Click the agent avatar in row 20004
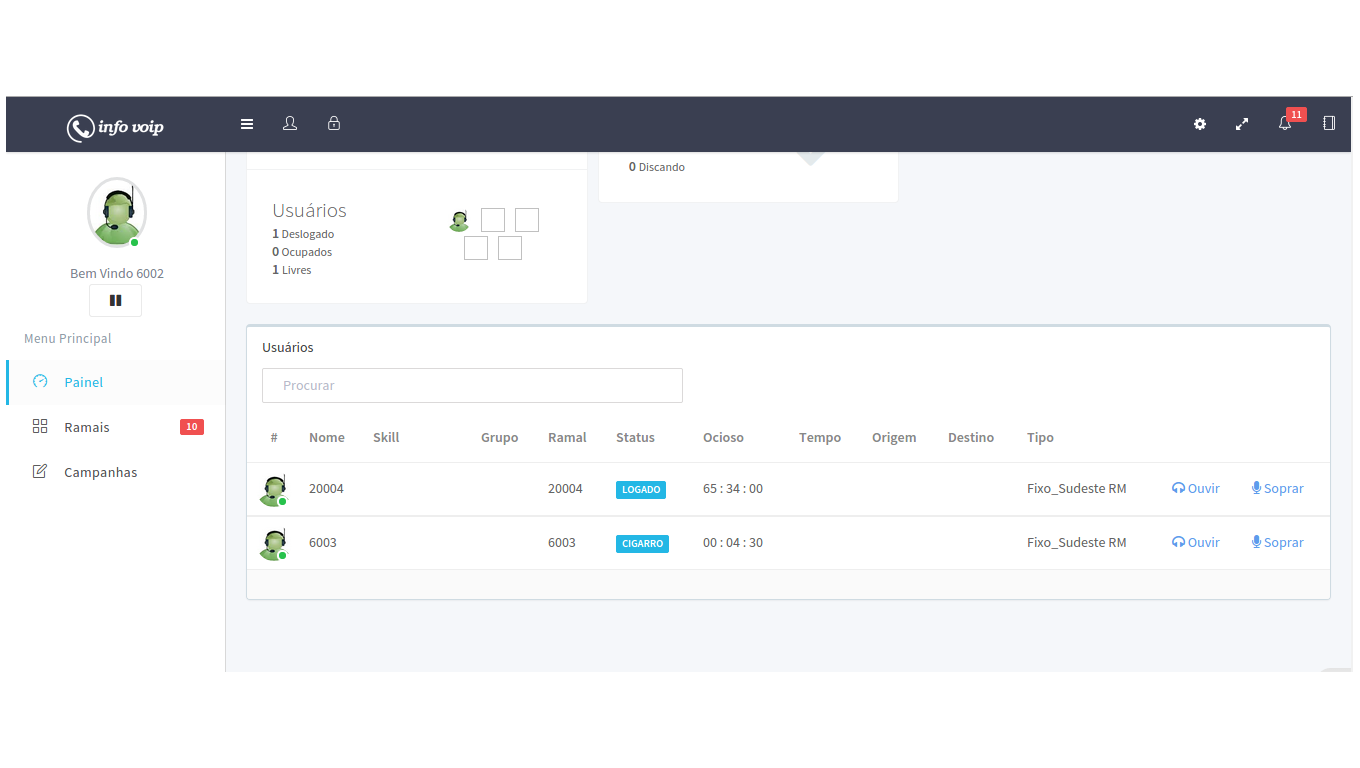 click(273, 490)
